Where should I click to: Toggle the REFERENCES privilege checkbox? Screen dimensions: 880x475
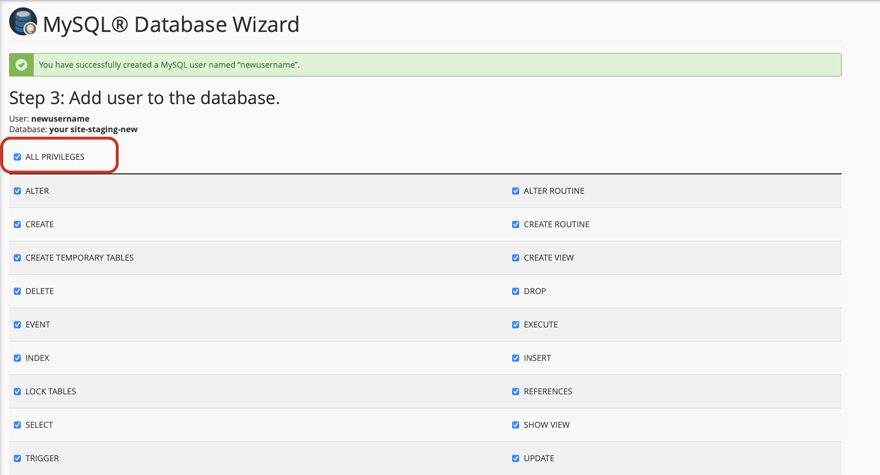(515, 391)
